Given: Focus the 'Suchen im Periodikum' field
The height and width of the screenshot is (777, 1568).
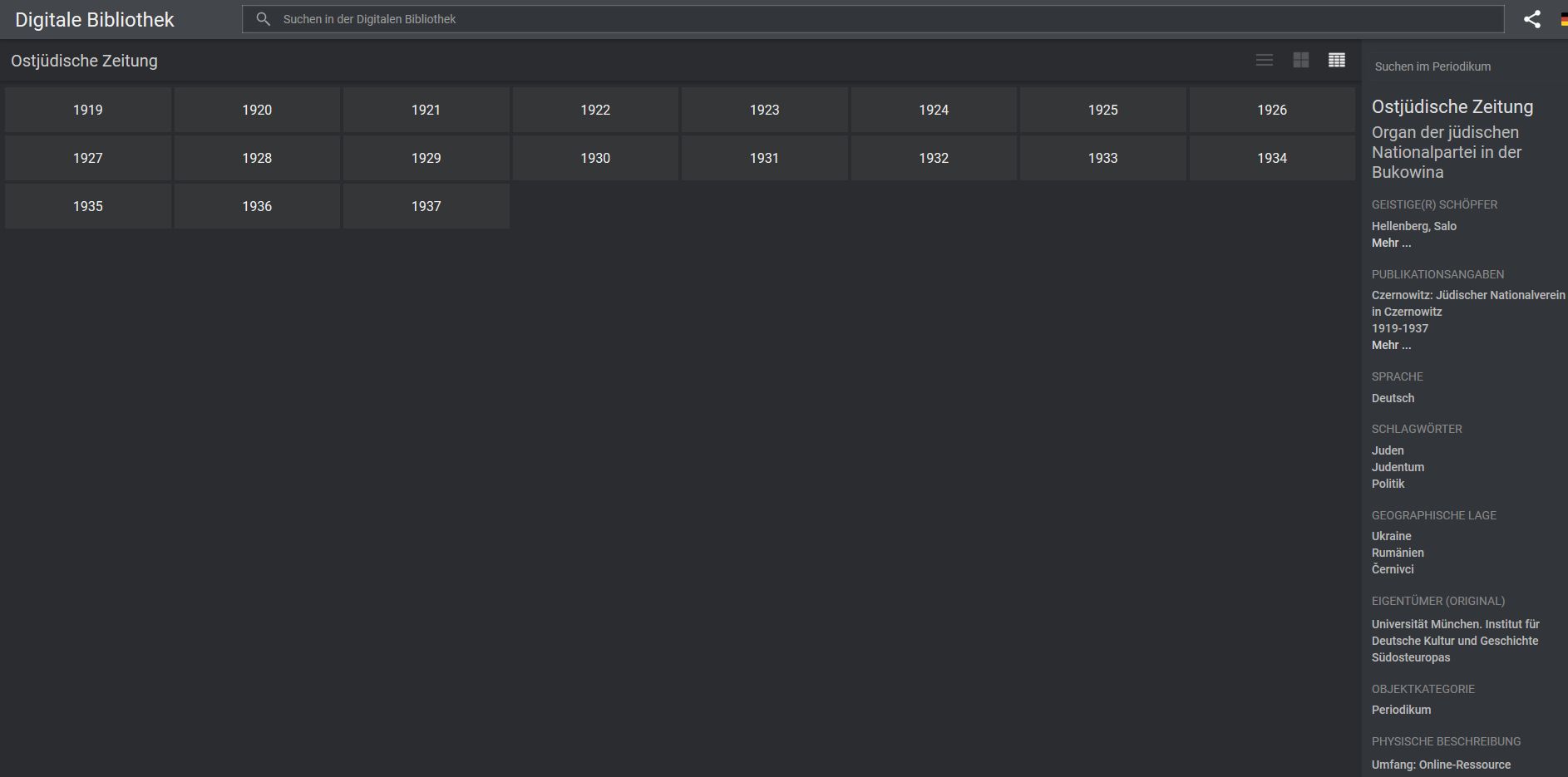Looking at the screenshot, I should (1465, 66).
